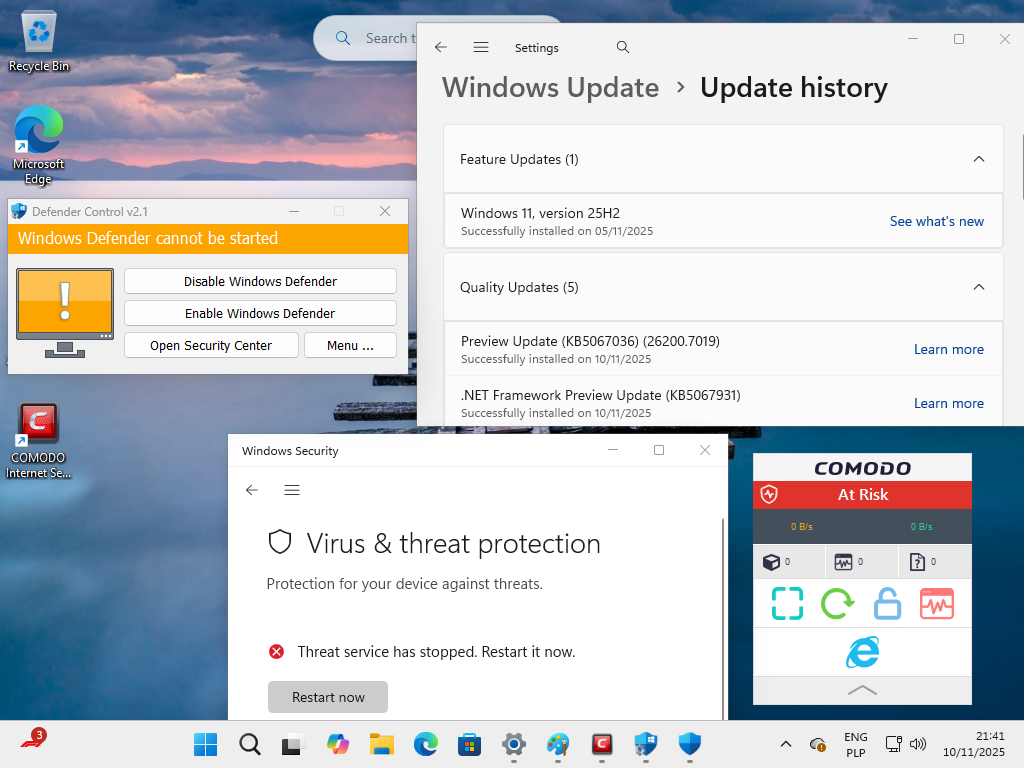Open the Settings hamburger navigation menu
Image resolution: width=1024 pixels, height=768 pixels.
click(481, 47)
